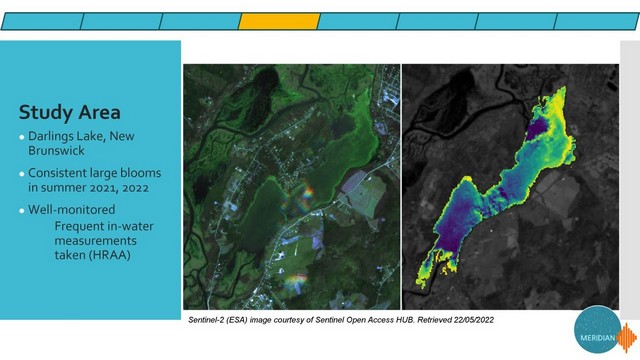Select the last progress bar segment
The width and height of the screenshot is (640, 360).
pos(596,21)
